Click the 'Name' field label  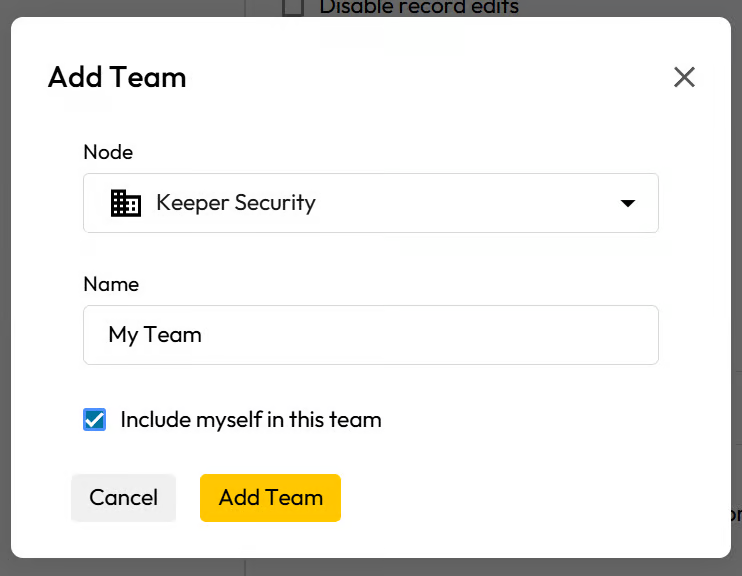coord(111,284)
